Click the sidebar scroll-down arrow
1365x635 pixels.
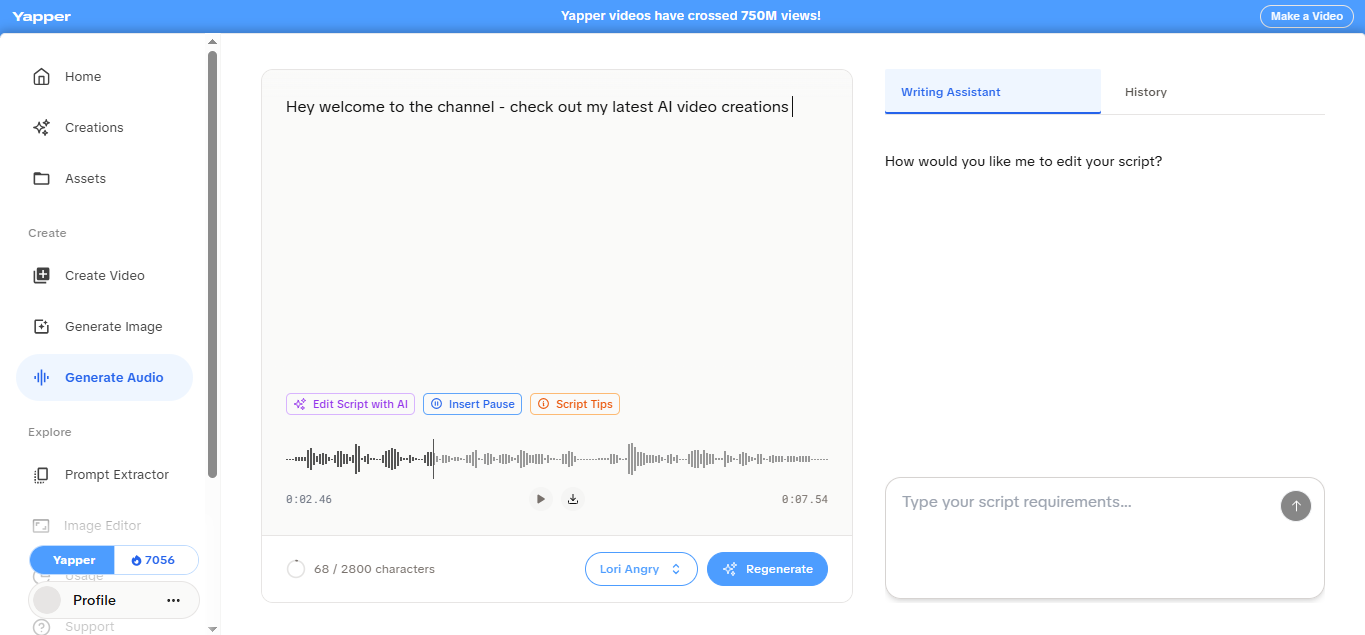[212, 629]
